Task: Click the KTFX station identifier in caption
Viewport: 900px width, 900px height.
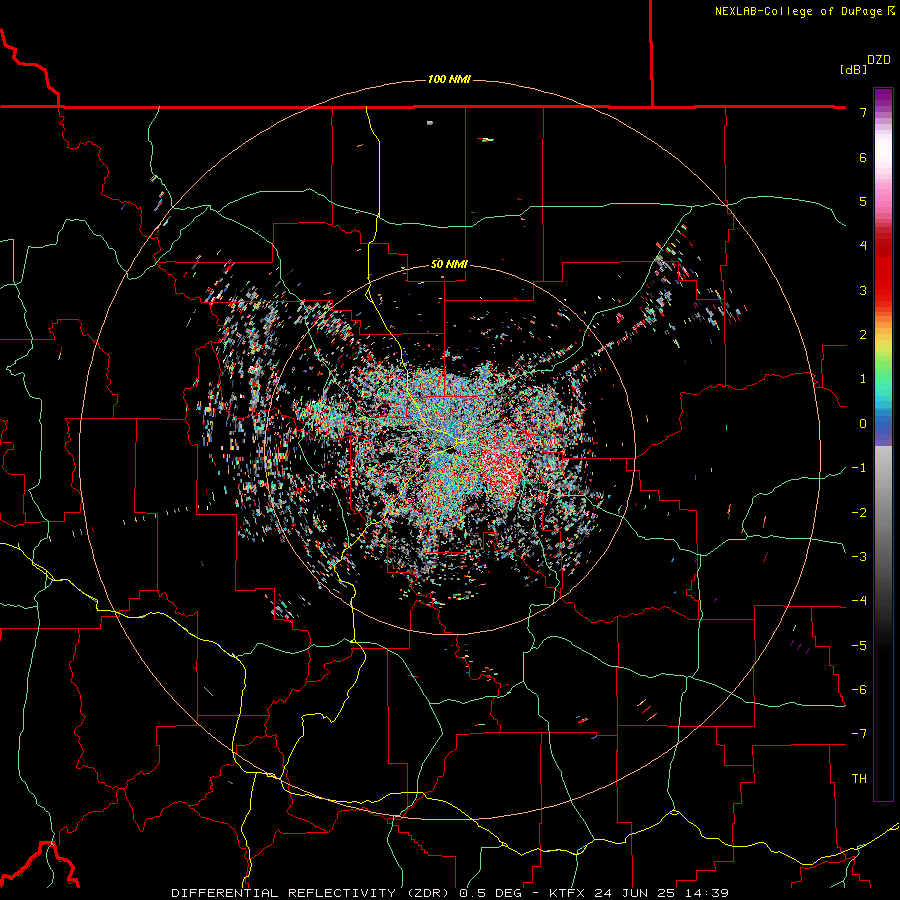Action: tap(566, 893)
